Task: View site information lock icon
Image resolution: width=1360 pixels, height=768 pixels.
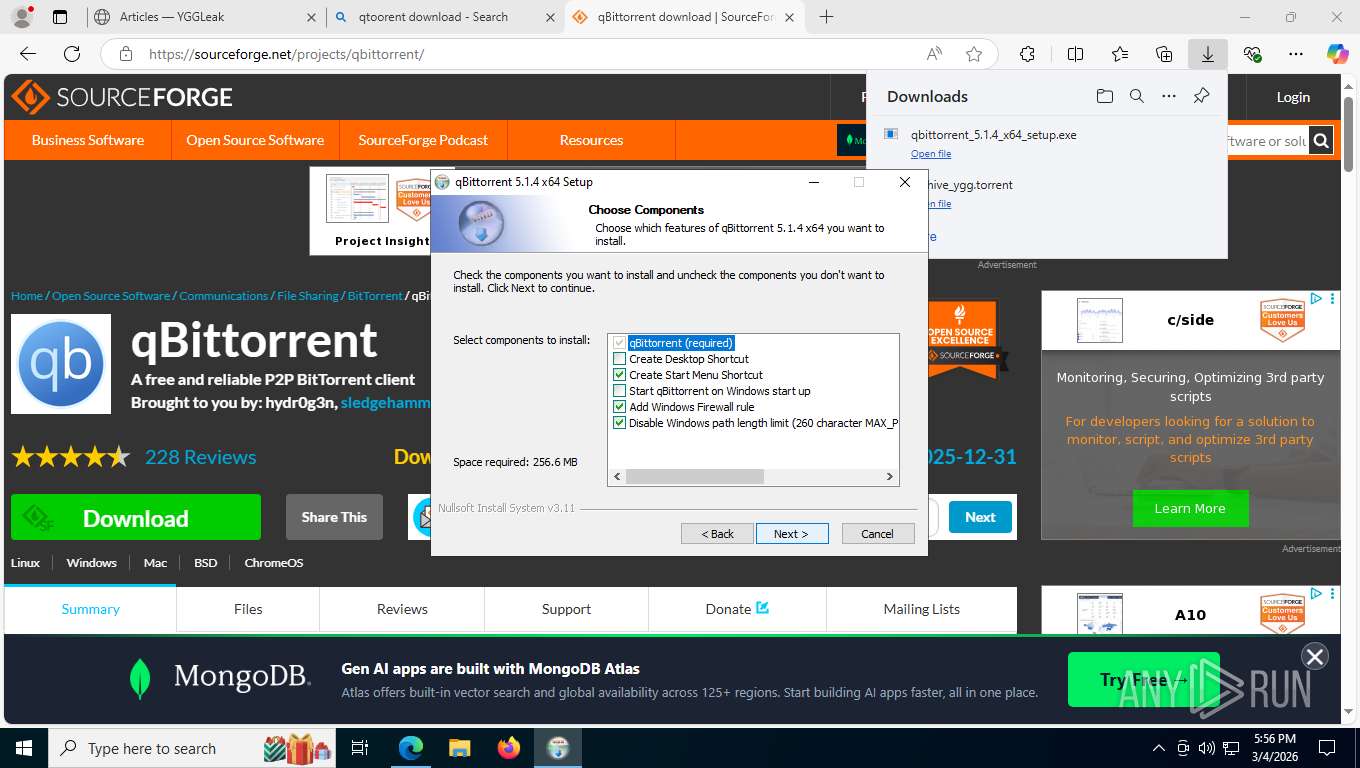Action: [x=125, y=54]
